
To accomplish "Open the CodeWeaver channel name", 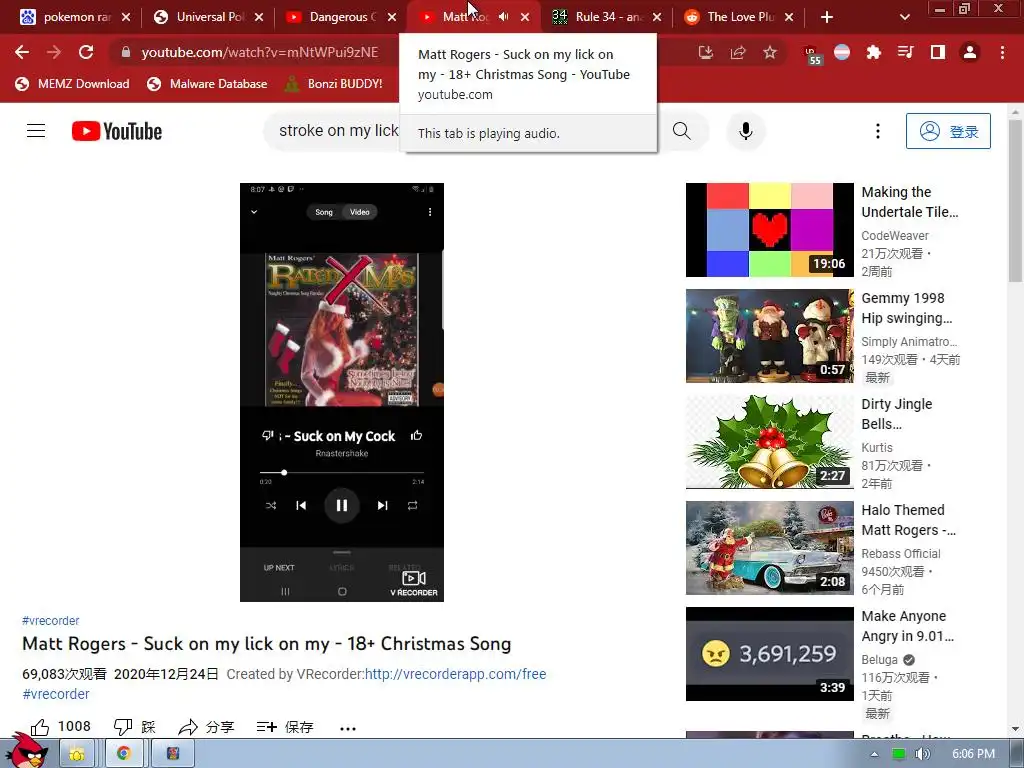I will [895, 236].
